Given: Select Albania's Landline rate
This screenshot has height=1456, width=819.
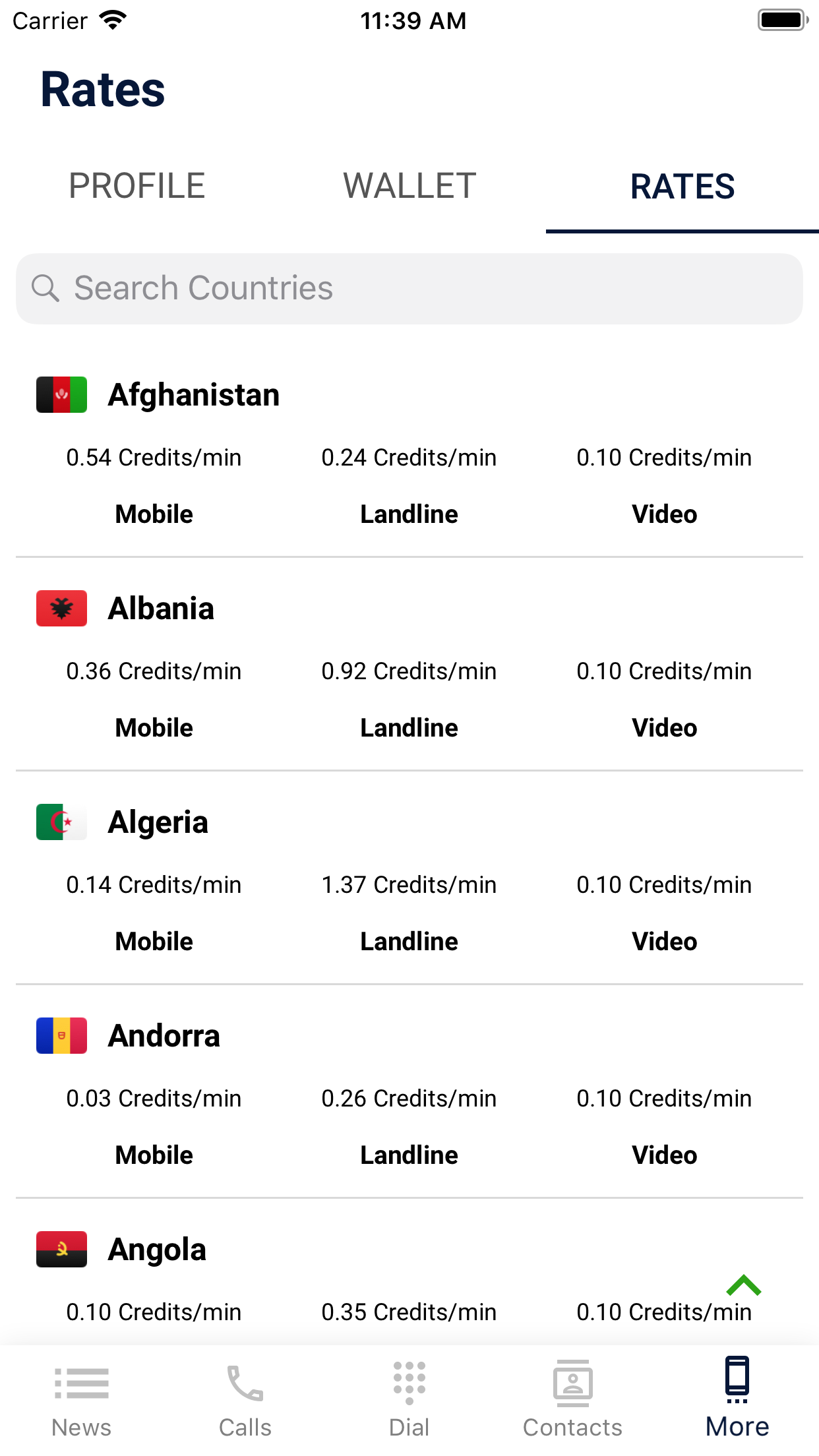Looking at the screenshot, I should [x=409, y=671].
